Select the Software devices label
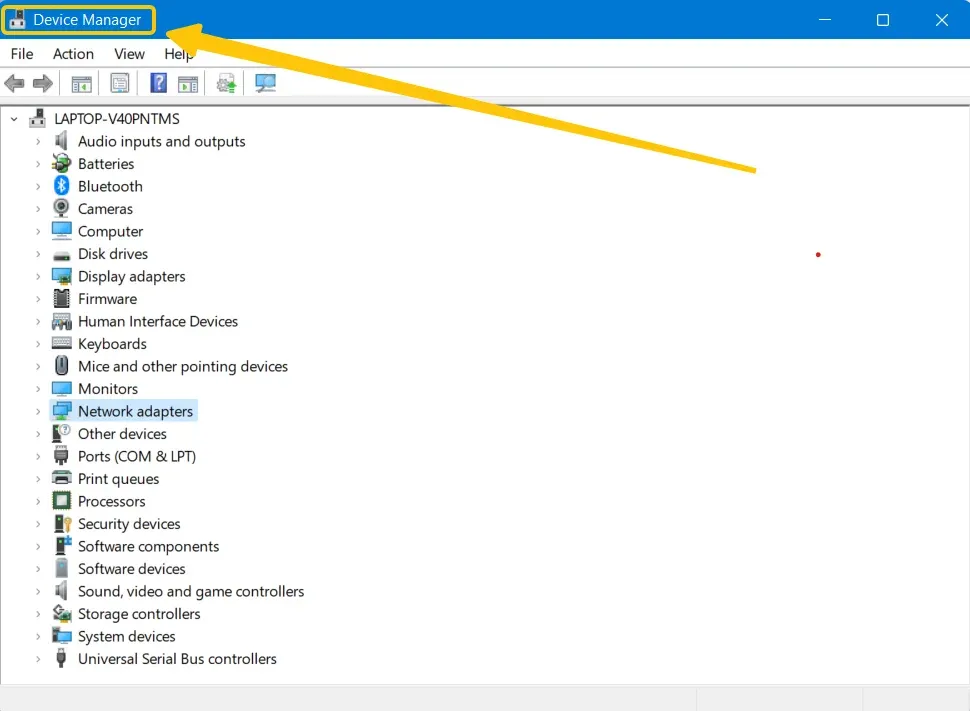970x711 pixels. pos(131,569)
